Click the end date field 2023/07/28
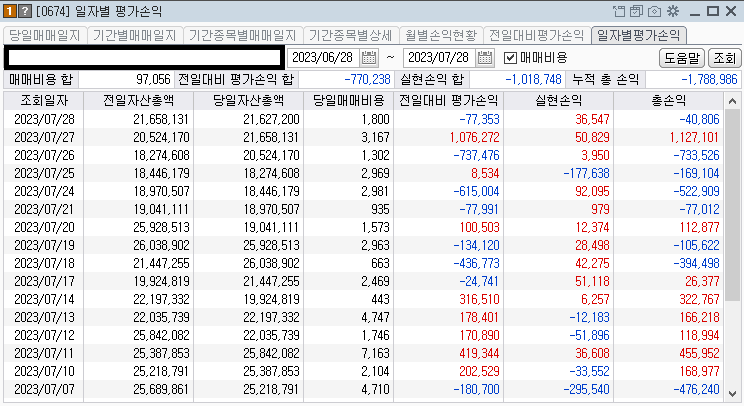Screen dimensions: 744x406 [439, 58]
